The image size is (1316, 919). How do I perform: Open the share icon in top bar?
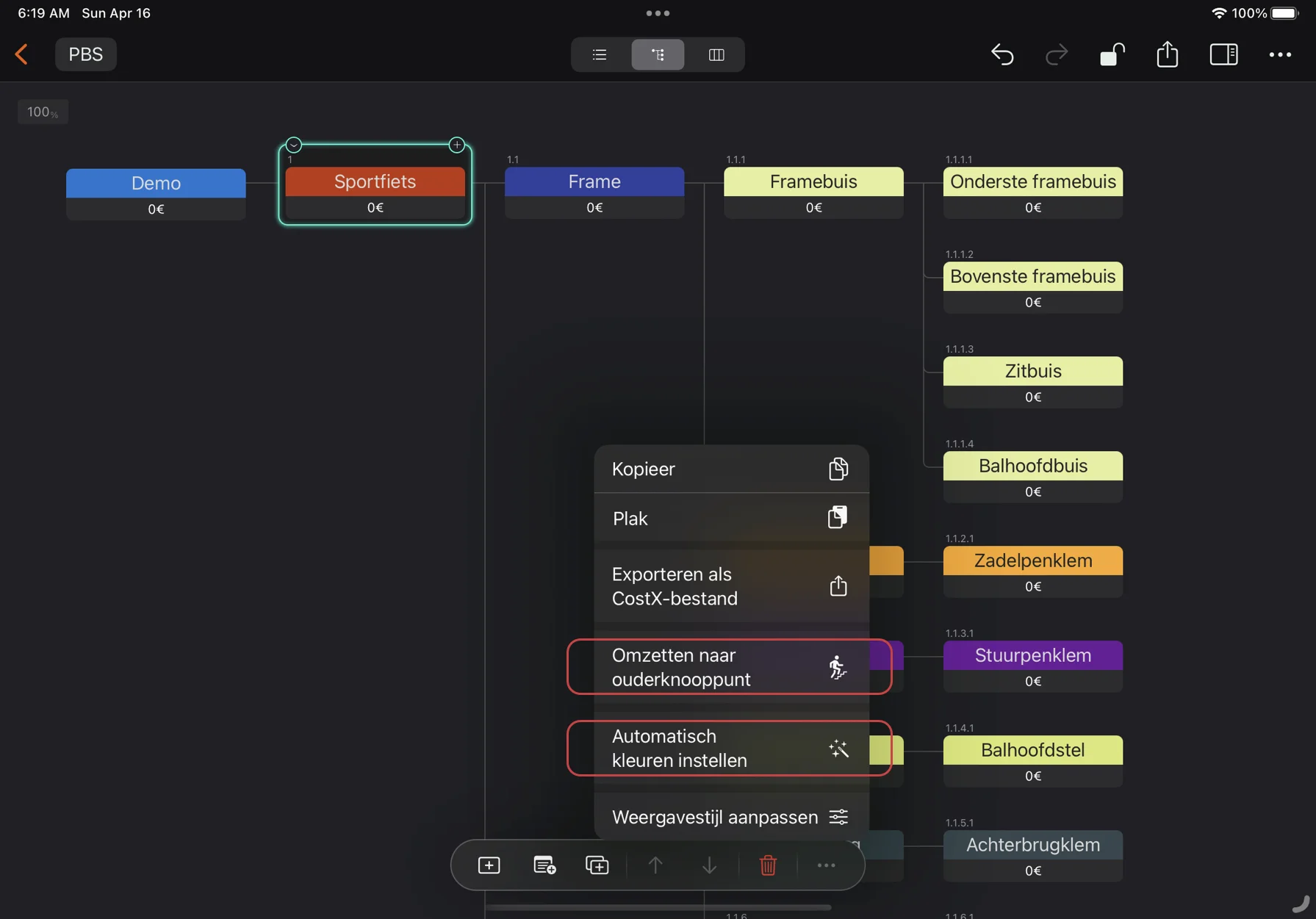[1167, 54]
